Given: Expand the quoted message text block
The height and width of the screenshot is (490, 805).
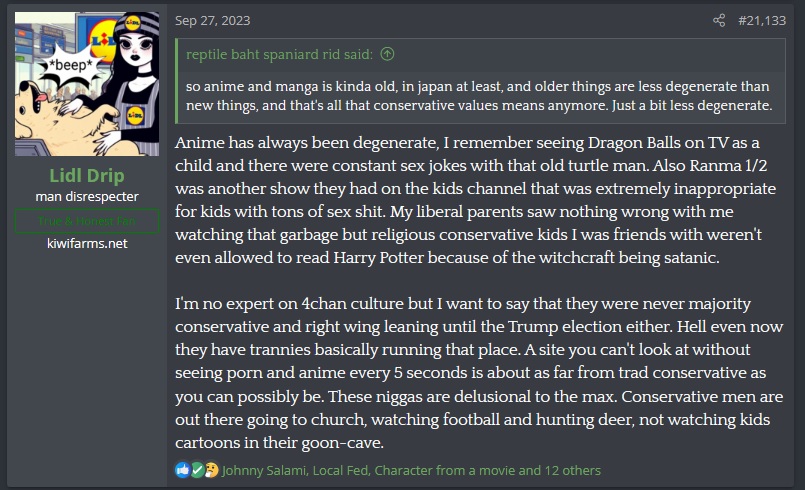Looking at the screenshot, I should point(479,95).
